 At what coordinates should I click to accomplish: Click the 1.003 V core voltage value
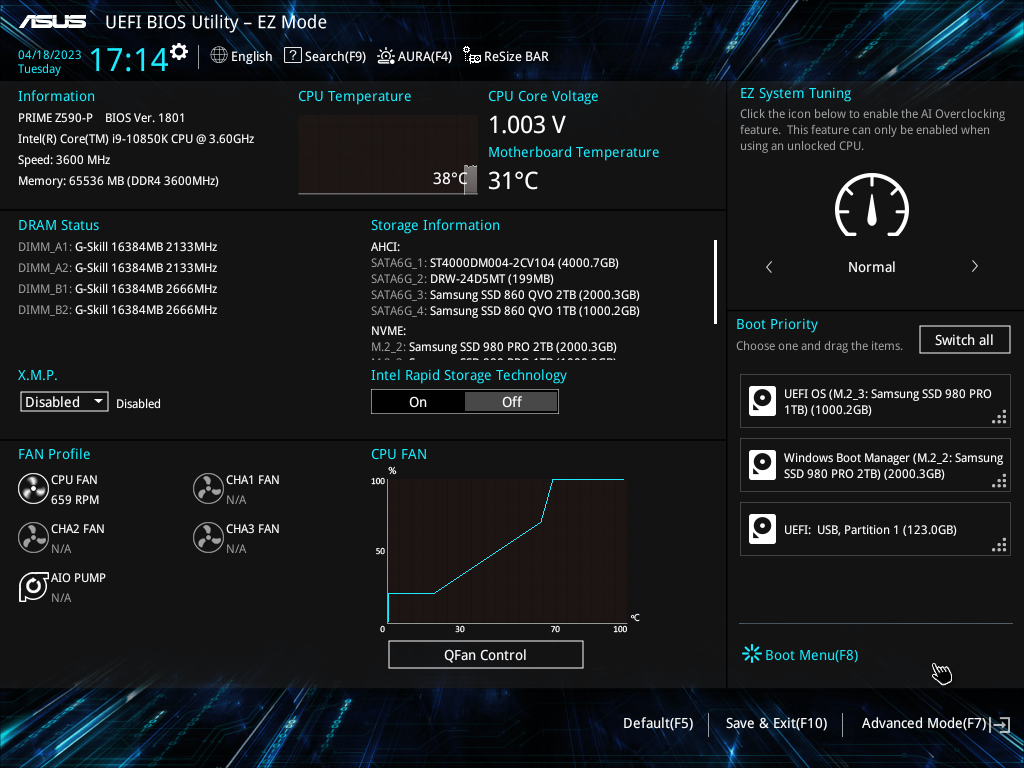pyautogui.click(x=527, y=124)
